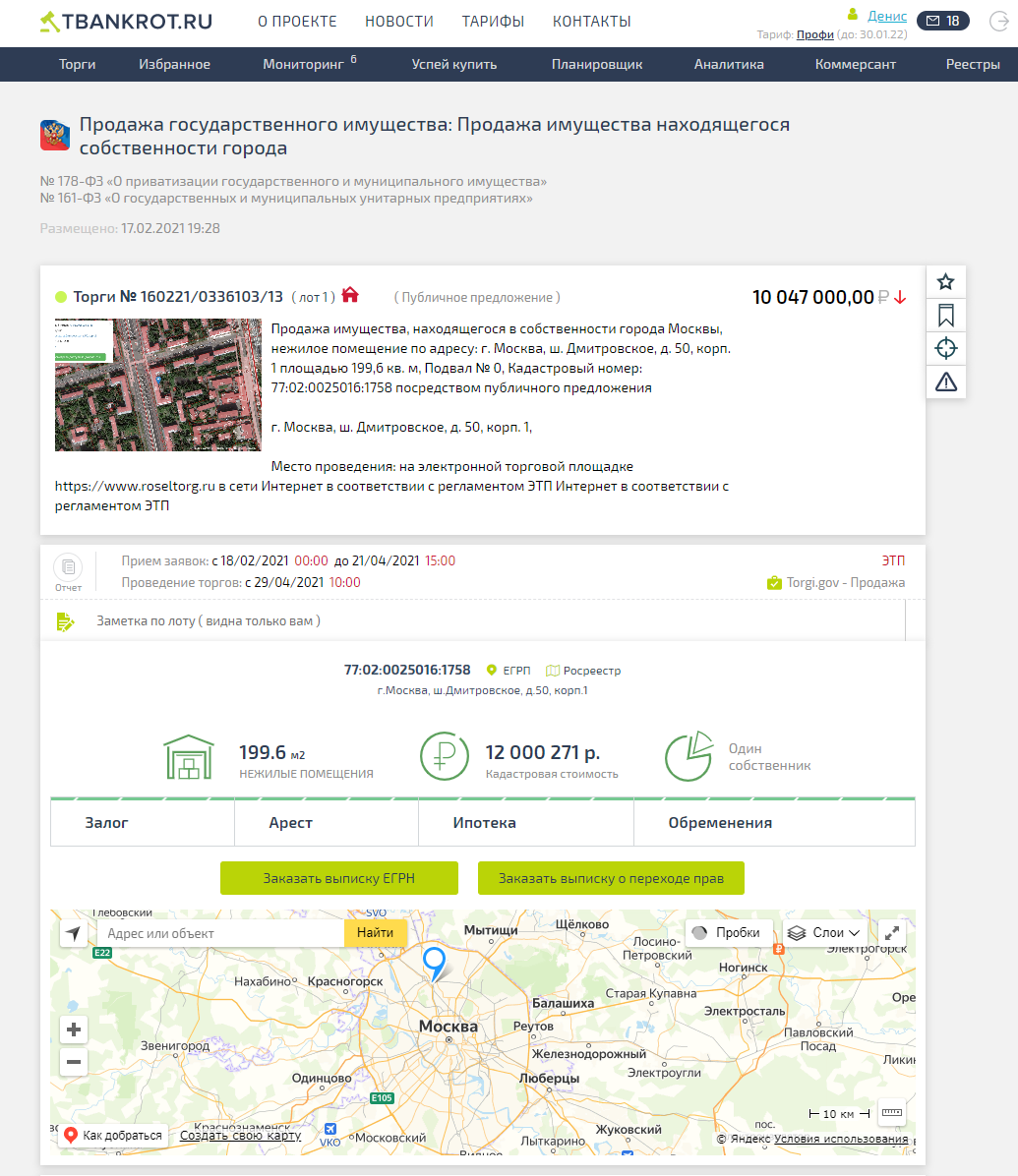Click the red price drop arrow
Screen dimensions: 1018x1176
click(x=900, y=298)
